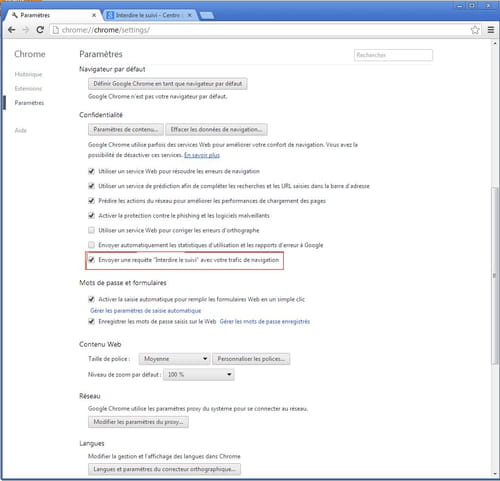Open Gérer les paramètres de saisie automatique link

pos(146,311)
